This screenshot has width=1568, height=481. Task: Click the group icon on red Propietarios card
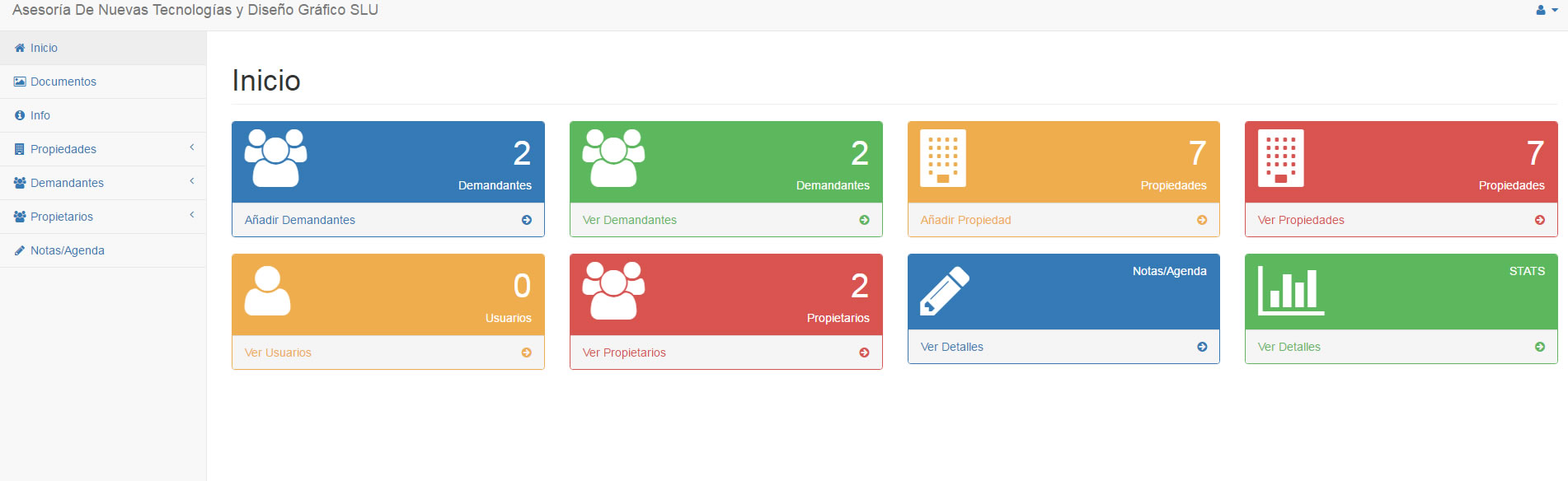click(x=613, y=290)
